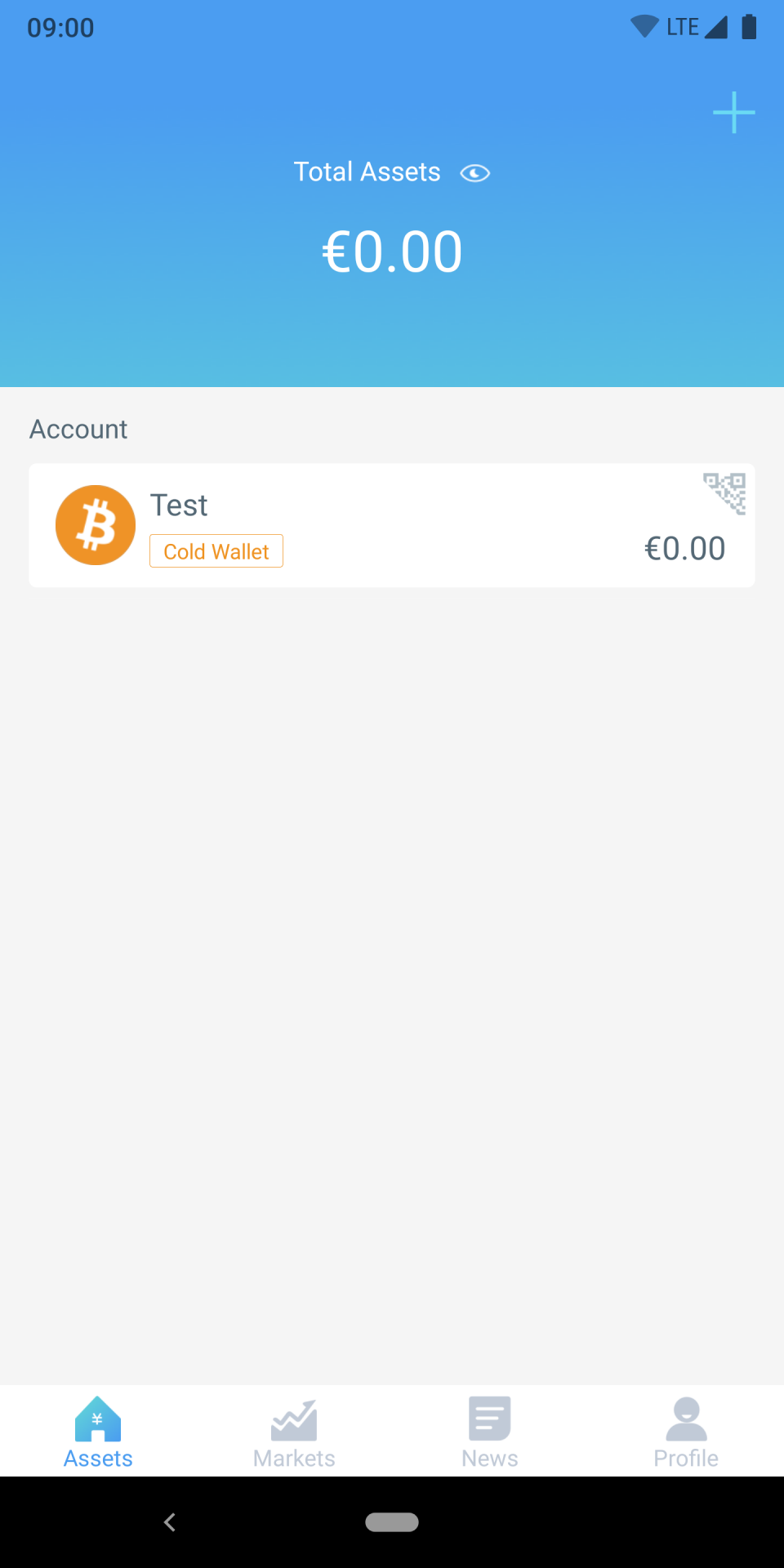Open the Profile tab

[686, 1458]
